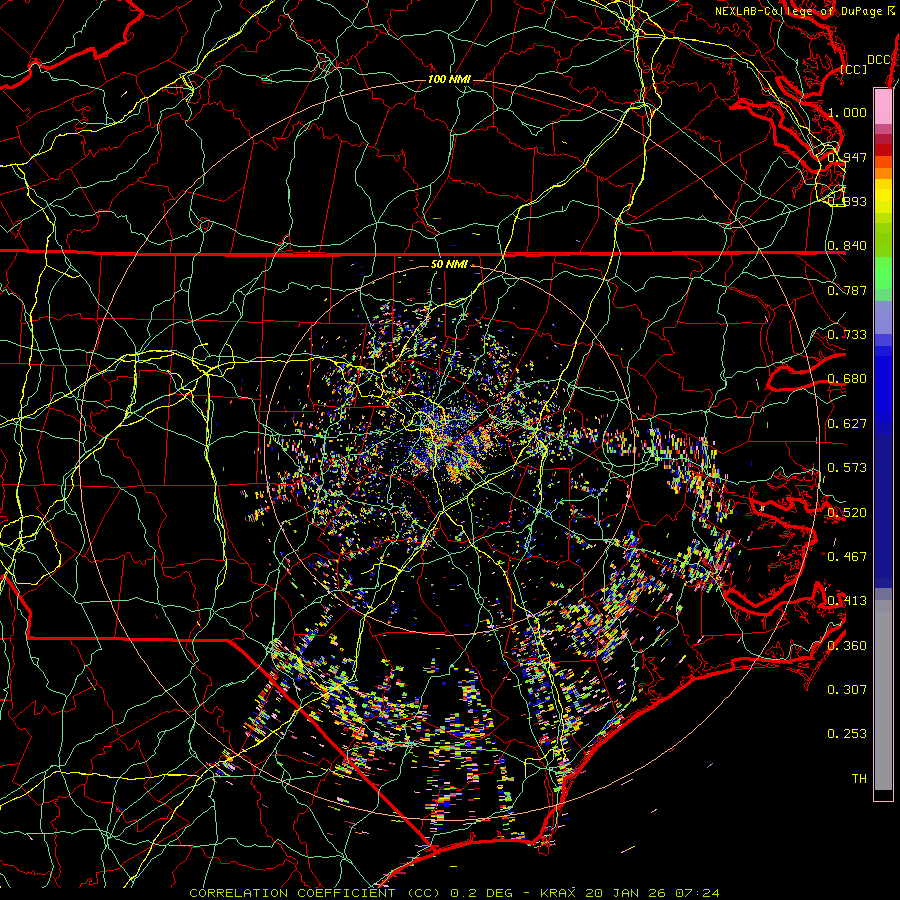
Task: Click the DCC product label
Action: coord(879,60)
